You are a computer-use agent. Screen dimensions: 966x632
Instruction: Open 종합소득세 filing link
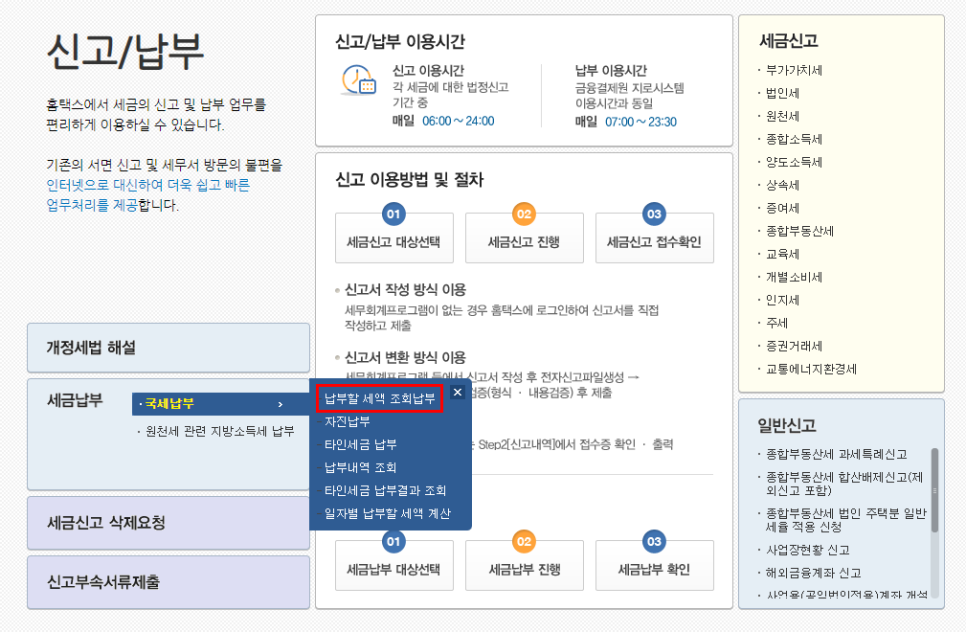794,139
